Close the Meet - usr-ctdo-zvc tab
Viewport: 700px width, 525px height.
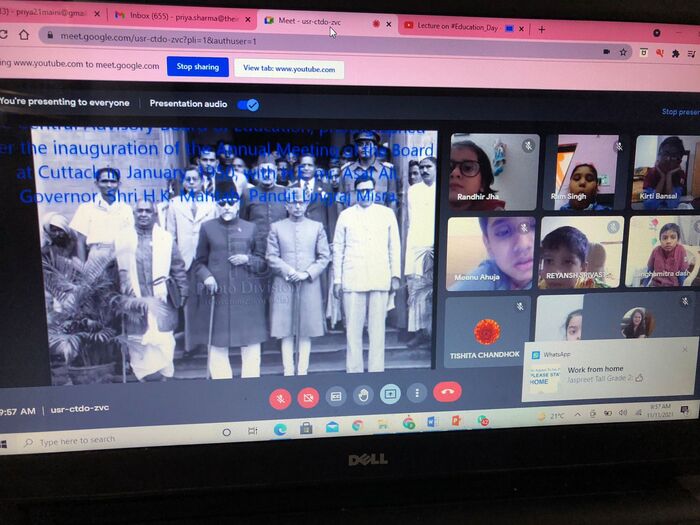(389, 24)
